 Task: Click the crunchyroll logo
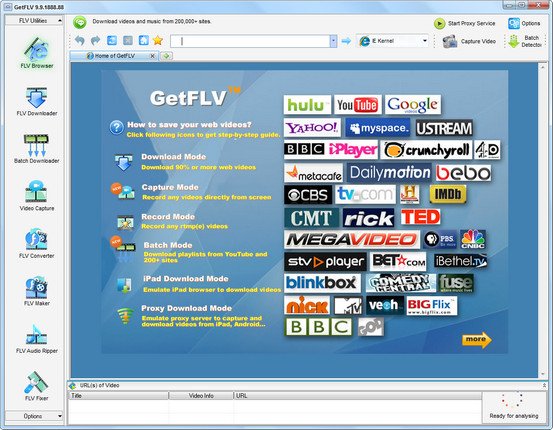[x=426, y=150]
